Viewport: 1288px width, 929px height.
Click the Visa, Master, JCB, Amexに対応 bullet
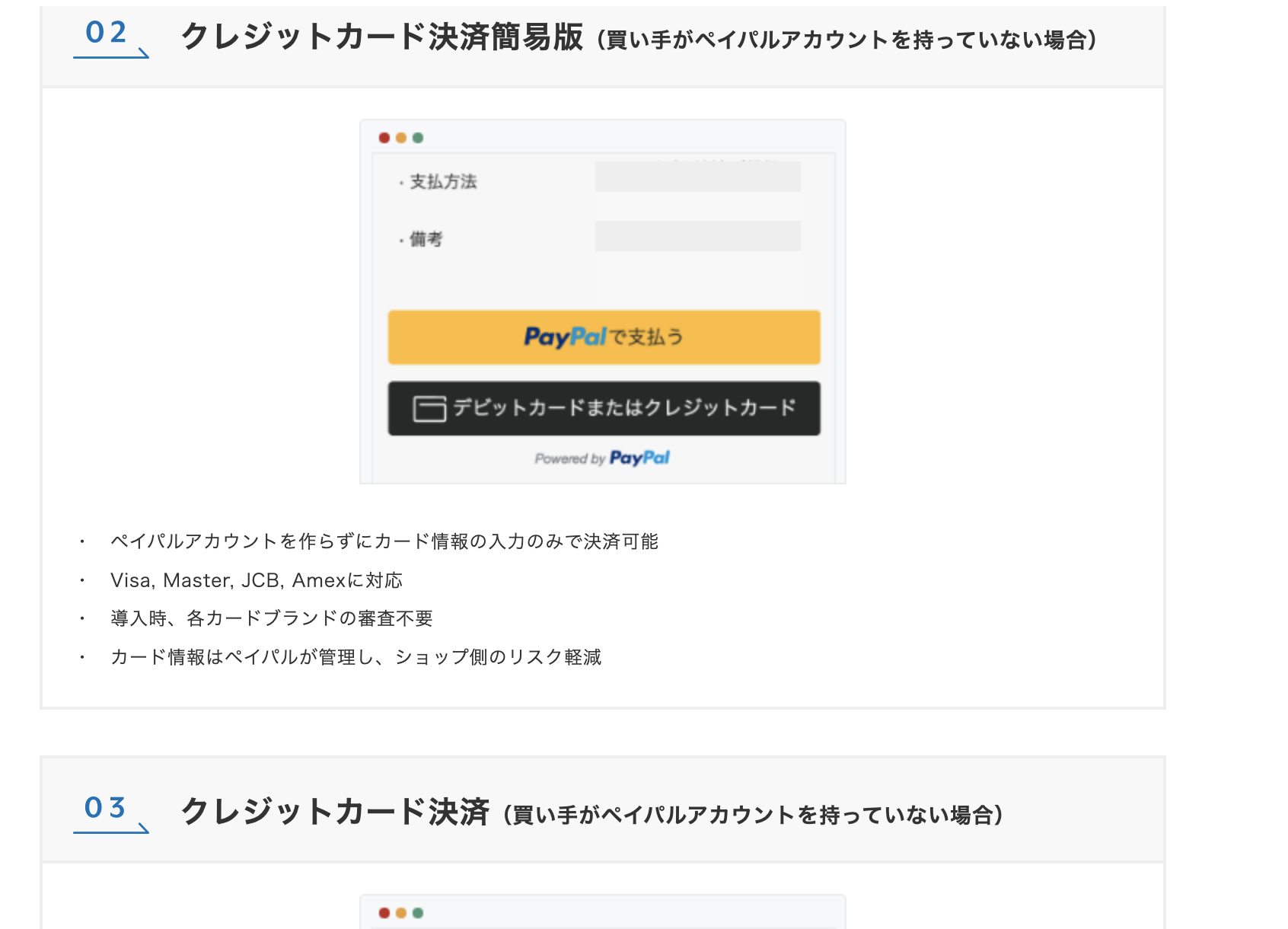click(257, 580)
